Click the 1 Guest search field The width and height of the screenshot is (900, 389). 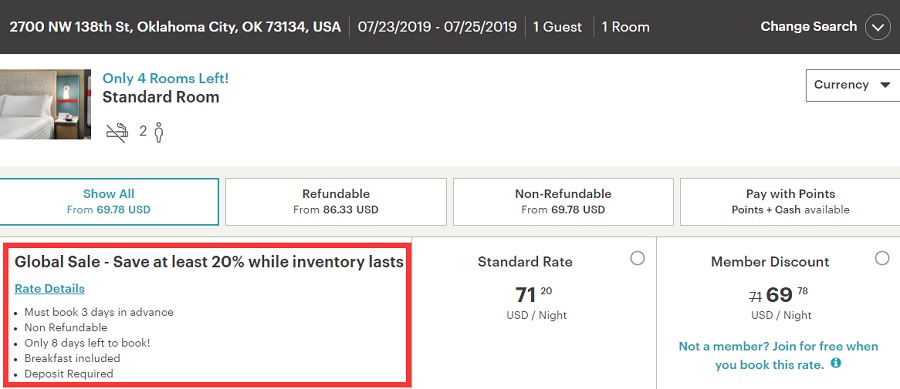click(557, 27)
